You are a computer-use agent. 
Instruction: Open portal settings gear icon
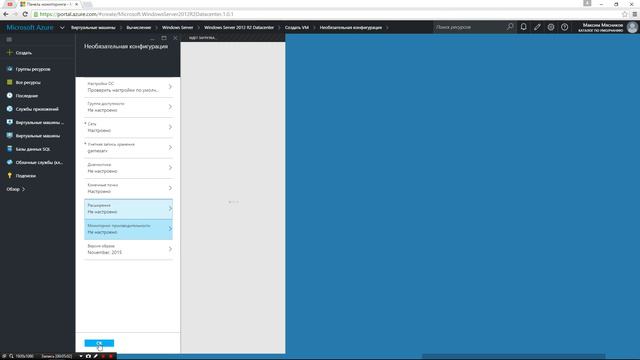(551, 27)
